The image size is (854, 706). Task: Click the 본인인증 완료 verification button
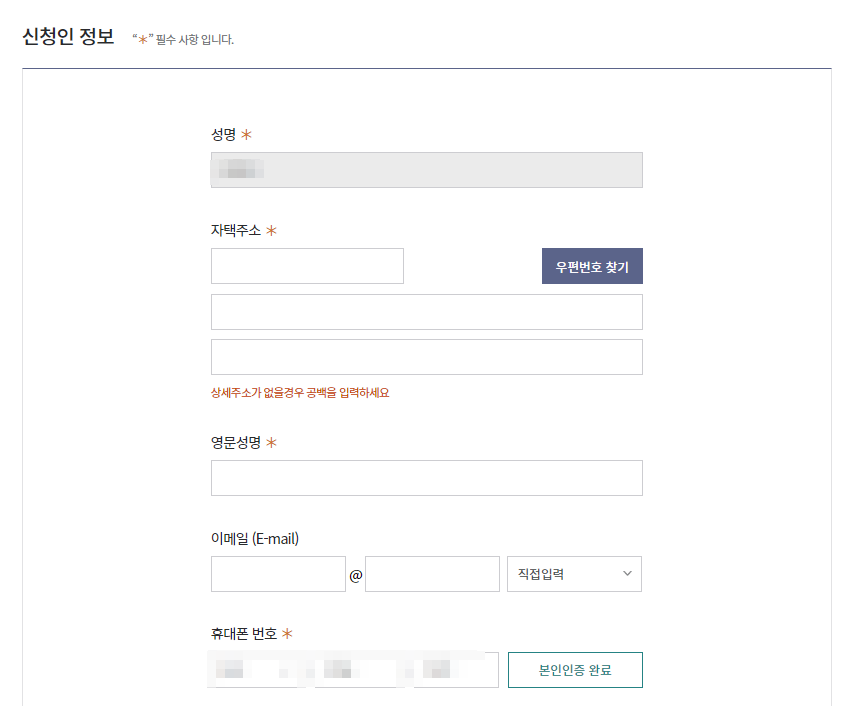pos(575,669)
